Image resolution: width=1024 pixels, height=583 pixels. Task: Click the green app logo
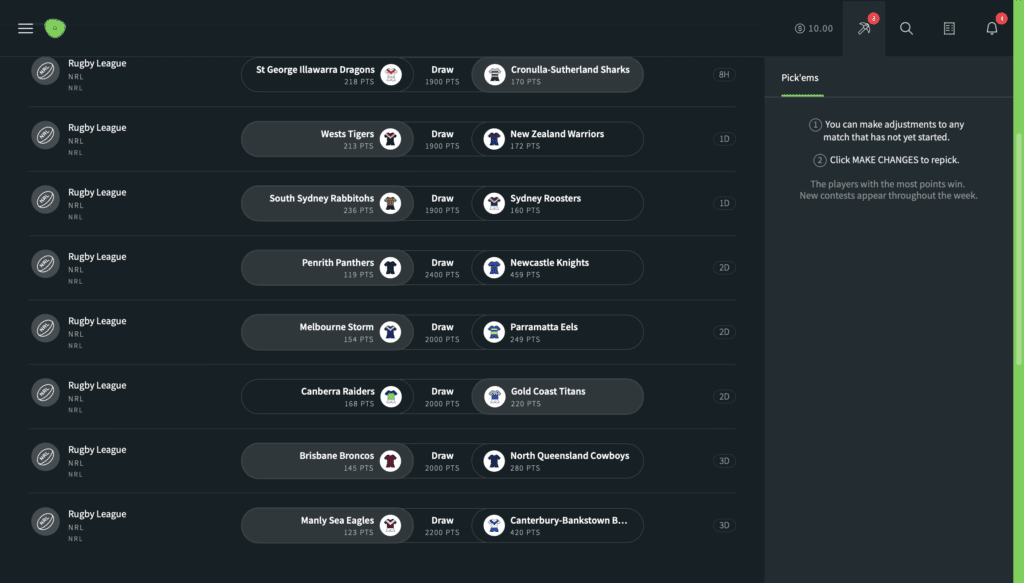coord(55,28)
